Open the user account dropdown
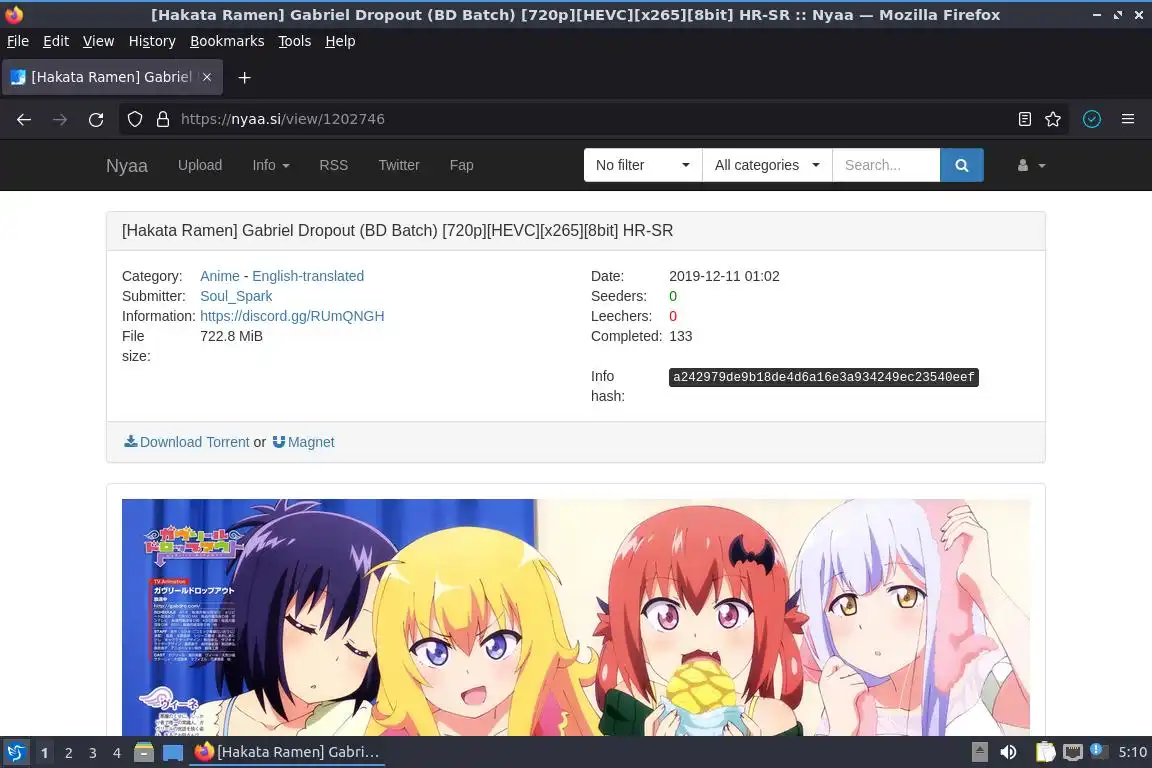This screenshot has width=1152, height=768. pos(1031,165)
